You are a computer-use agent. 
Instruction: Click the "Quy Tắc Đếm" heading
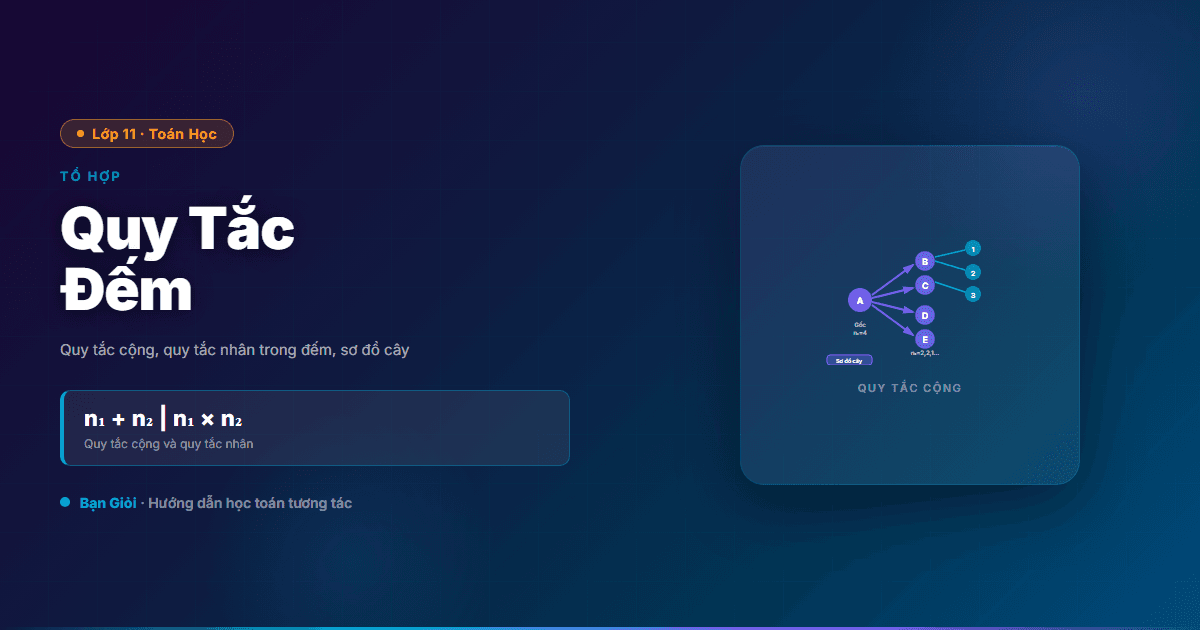coord(178,260)
